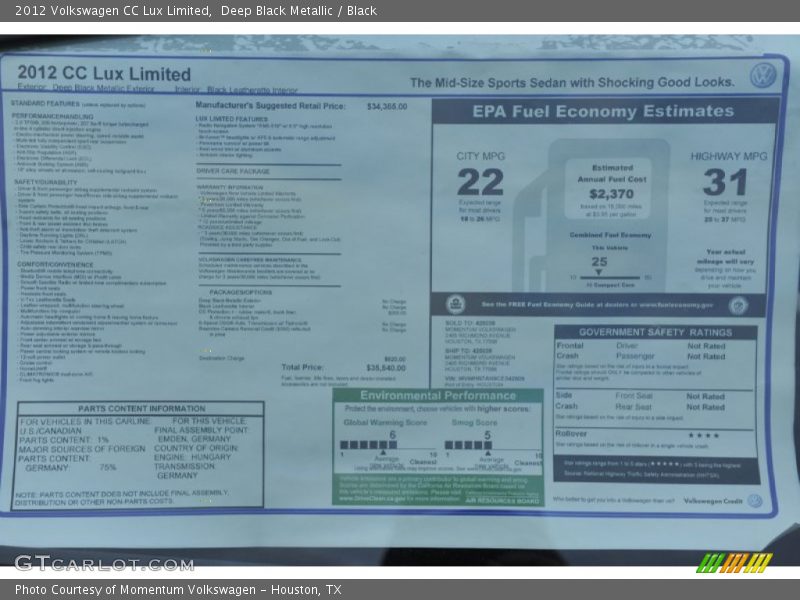Click the 'PARTS CONTENT INFORMATION' heading
800x600 pixels.
click(141, 409)
